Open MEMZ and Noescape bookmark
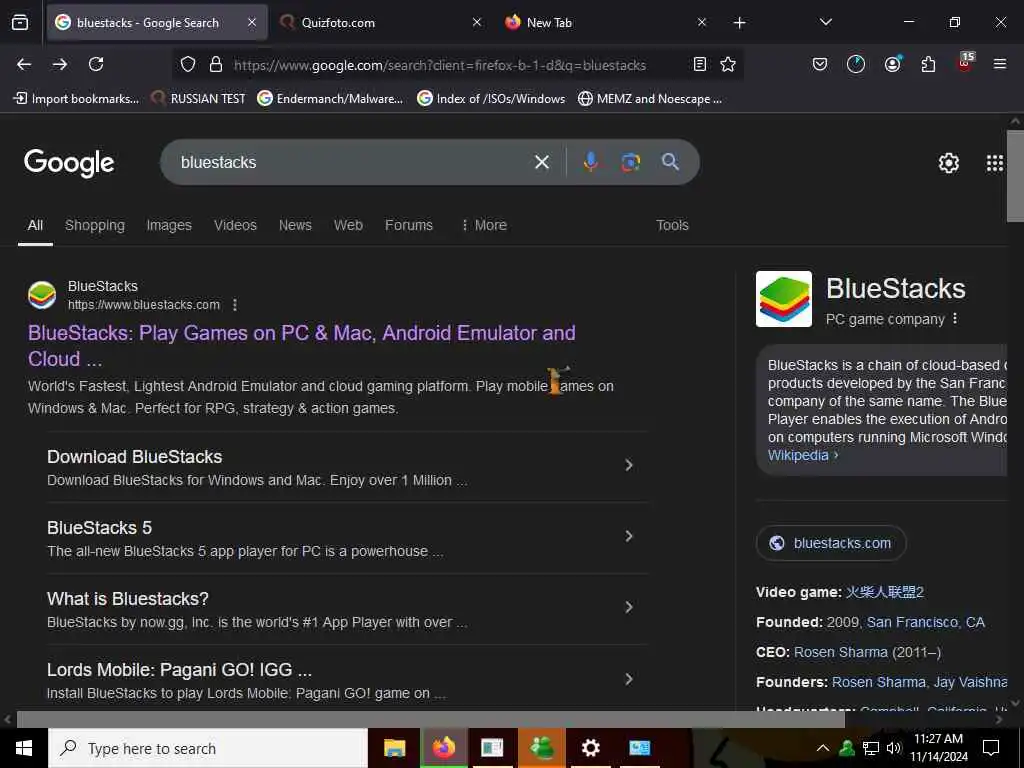1024x768 pixels. pyautogui.click(x=650, y=99)
